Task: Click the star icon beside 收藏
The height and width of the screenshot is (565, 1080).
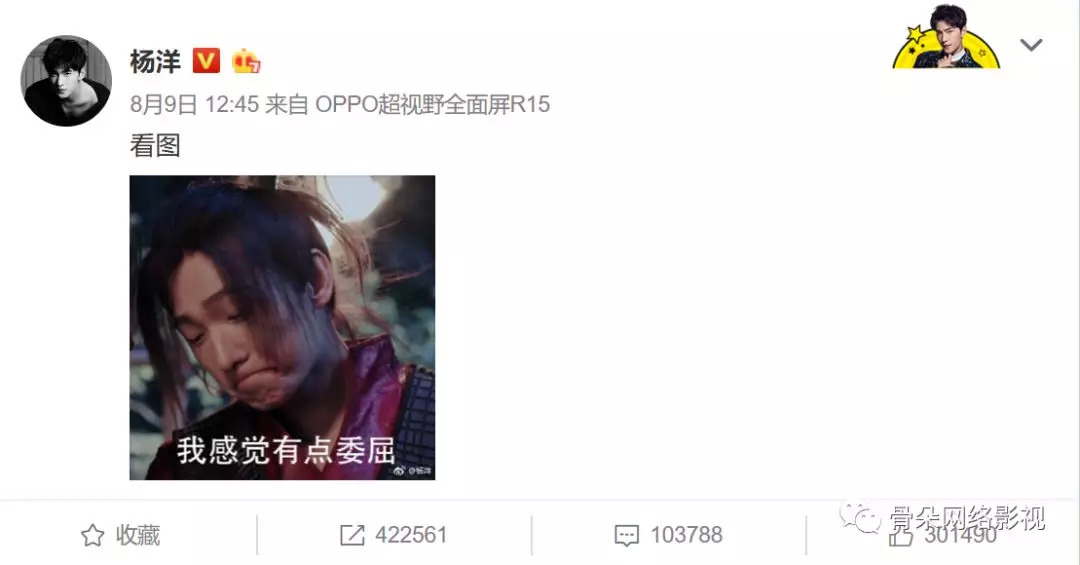Action: 92,535
